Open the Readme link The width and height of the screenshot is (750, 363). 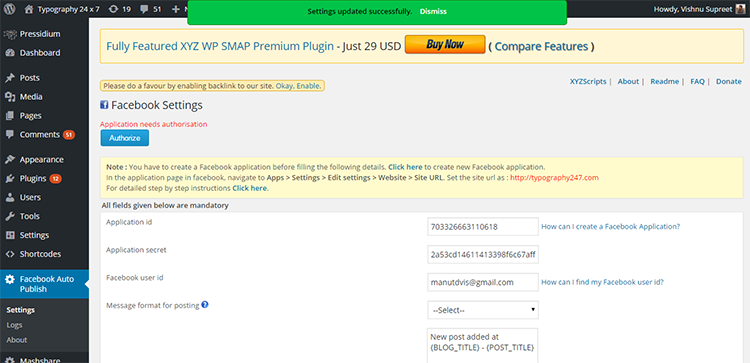point(664,82)
